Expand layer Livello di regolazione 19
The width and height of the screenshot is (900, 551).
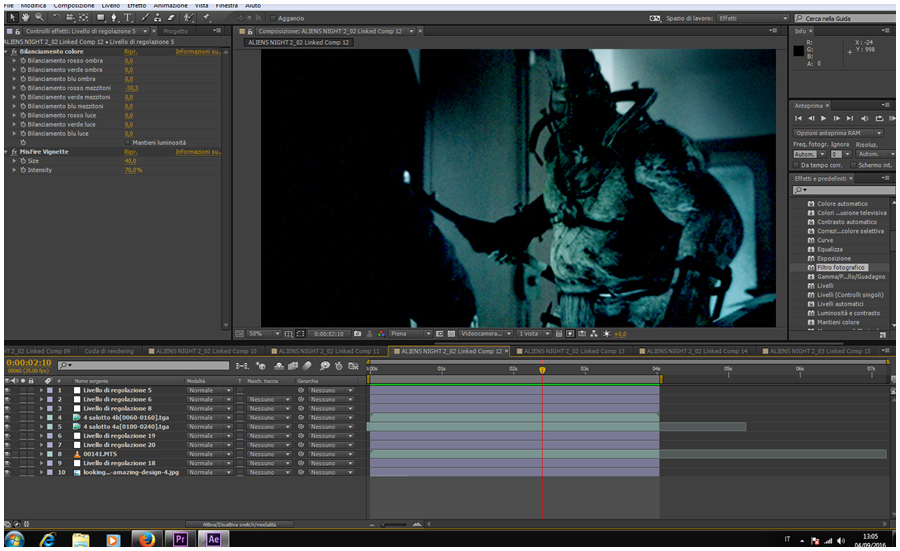[41, 436]
